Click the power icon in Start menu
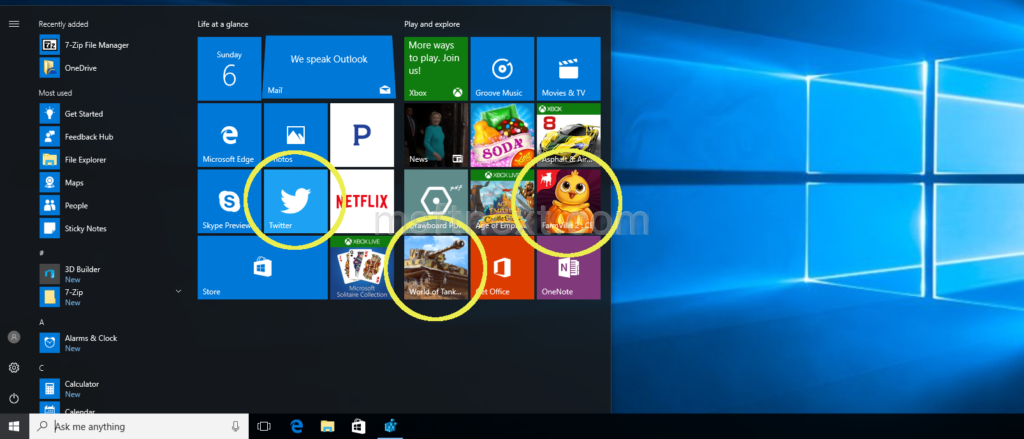This screenshot has width=1024, height=439. [13, 398]
